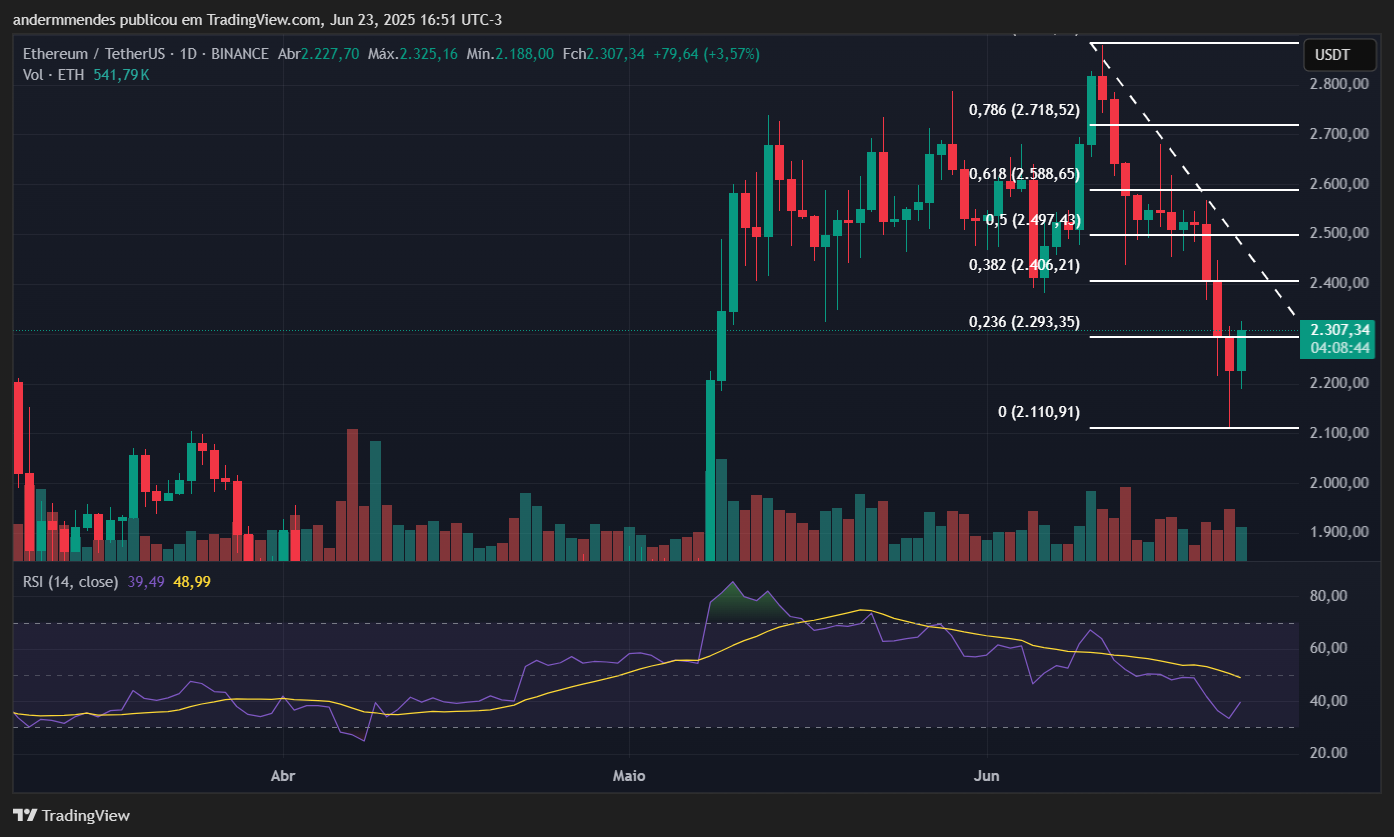1394x837 pixels.
Task: Click the Abr month label on time axis
Action: (284, 775)
